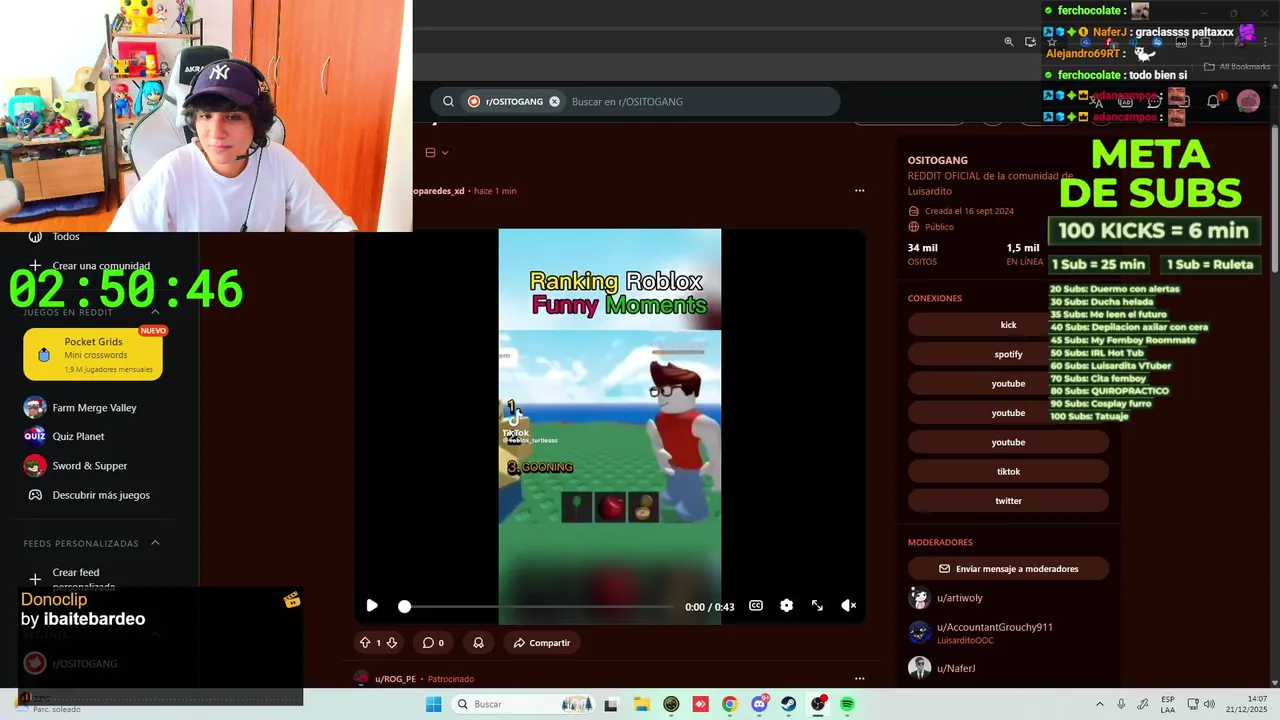This screenshot has height=720, width=1280.
Task: Toggle closed captions on the video
Action: coord(756,606)
